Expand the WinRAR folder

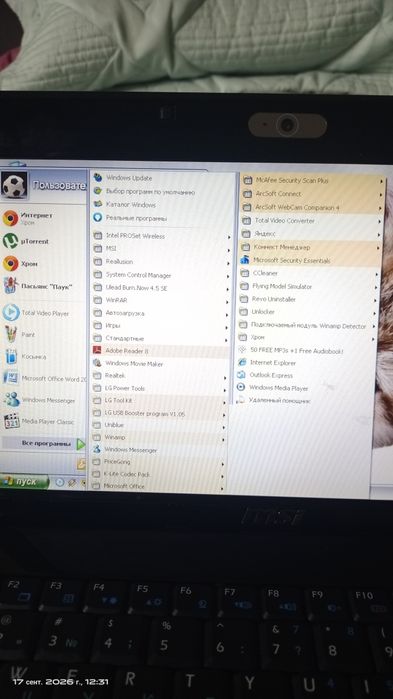[x=160, y=300]
